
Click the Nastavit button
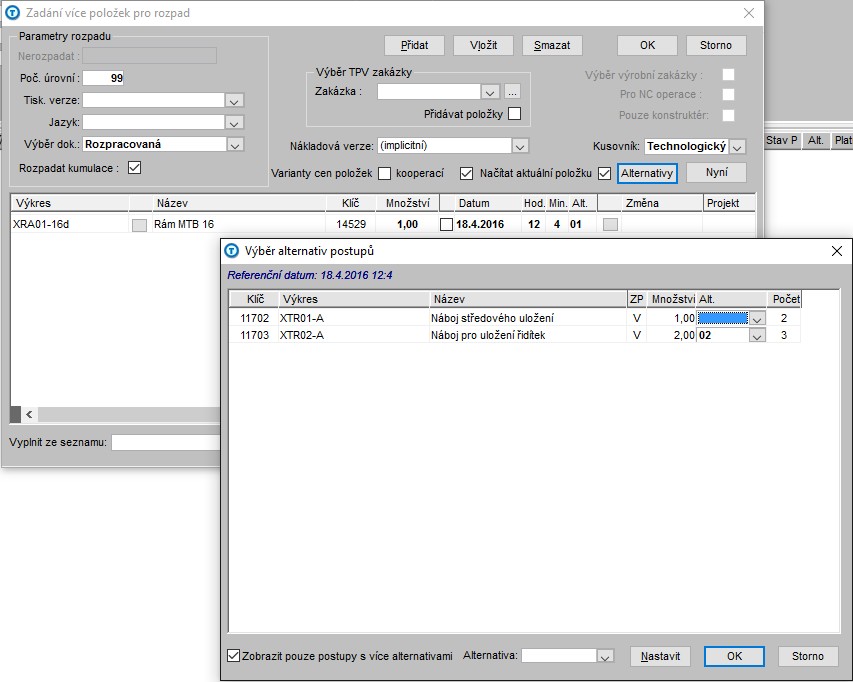tap(660, 656)
